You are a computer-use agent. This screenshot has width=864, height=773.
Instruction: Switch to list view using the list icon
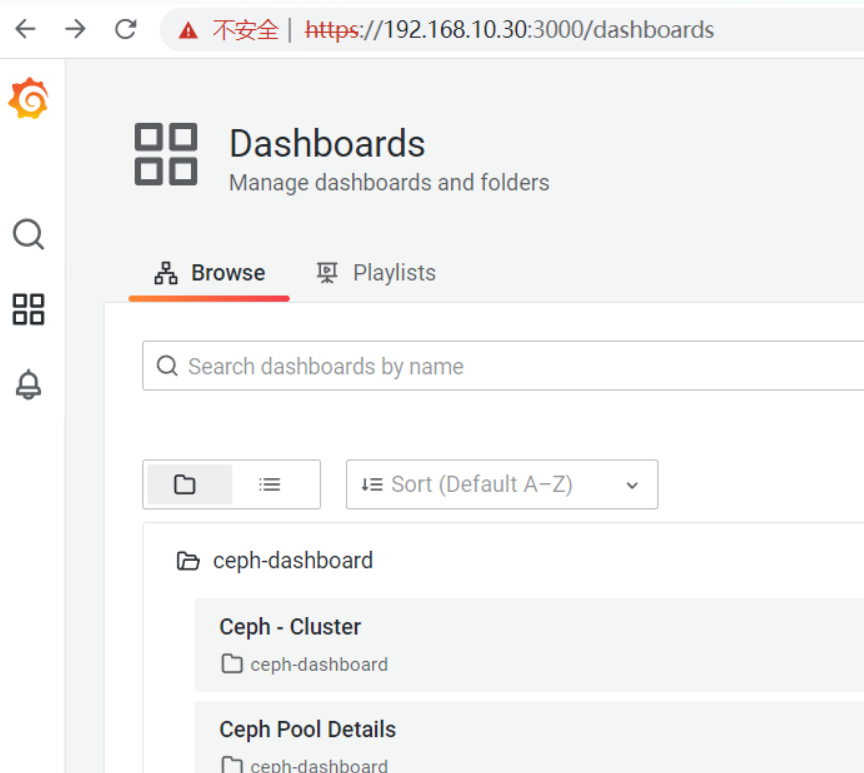(x=270, y=484)
